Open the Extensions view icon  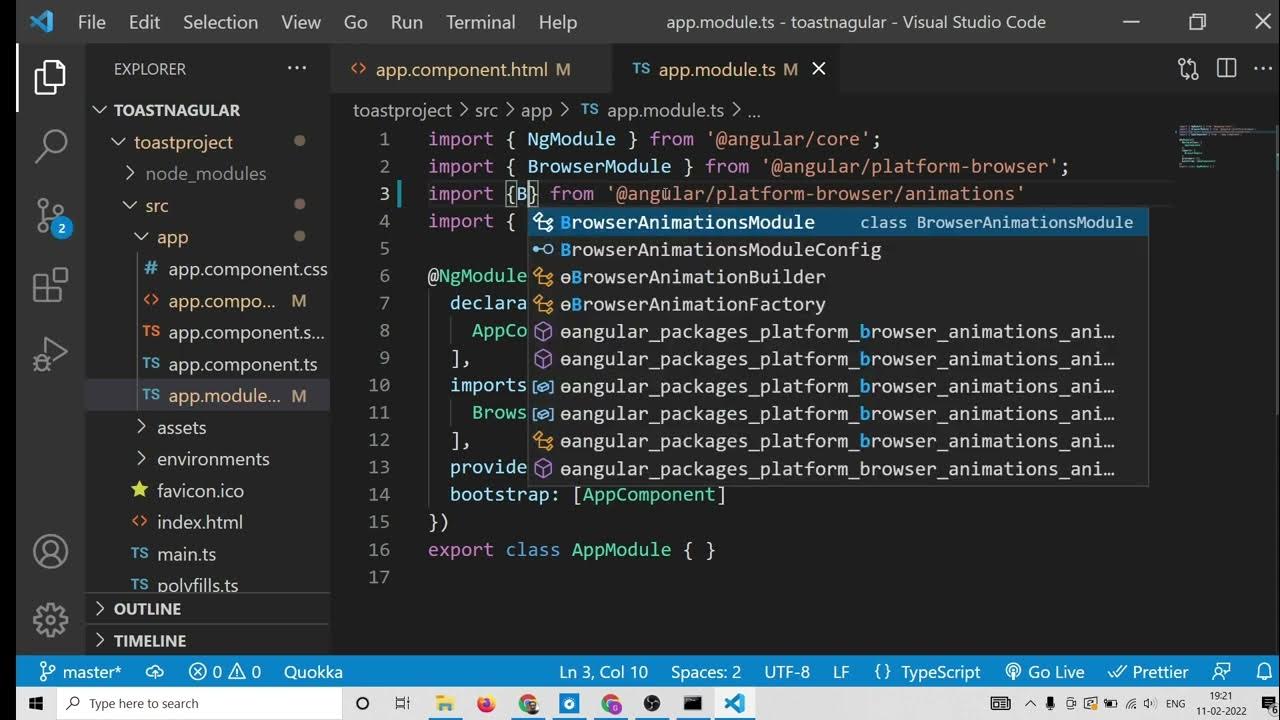(50, 285)
